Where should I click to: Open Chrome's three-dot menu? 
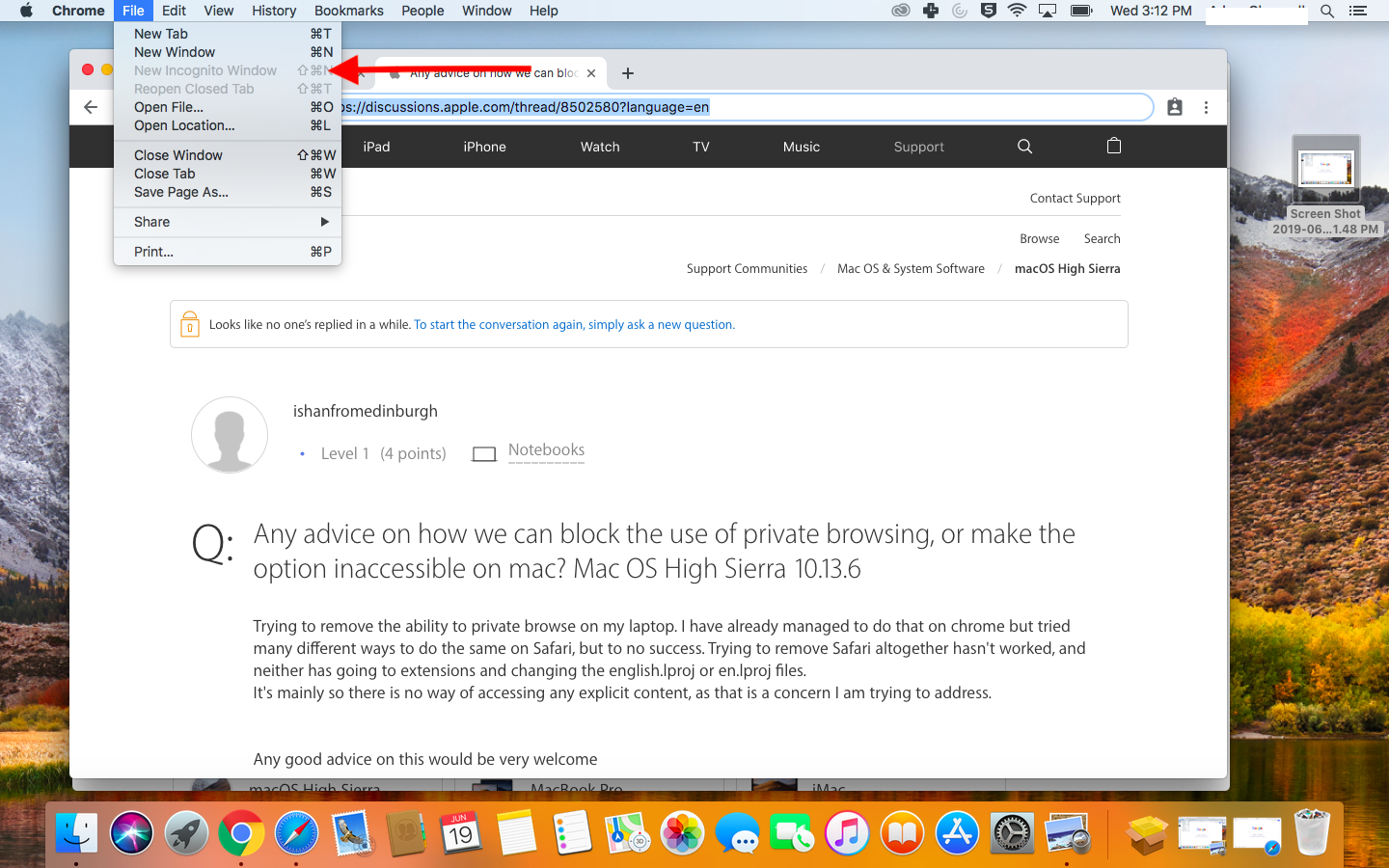(x=1206, y=107)
